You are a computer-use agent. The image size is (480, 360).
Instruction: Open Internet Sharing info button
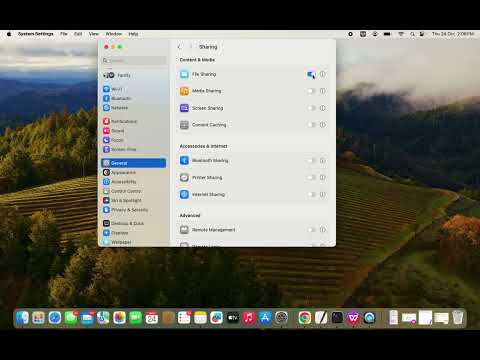click(323, 194)
